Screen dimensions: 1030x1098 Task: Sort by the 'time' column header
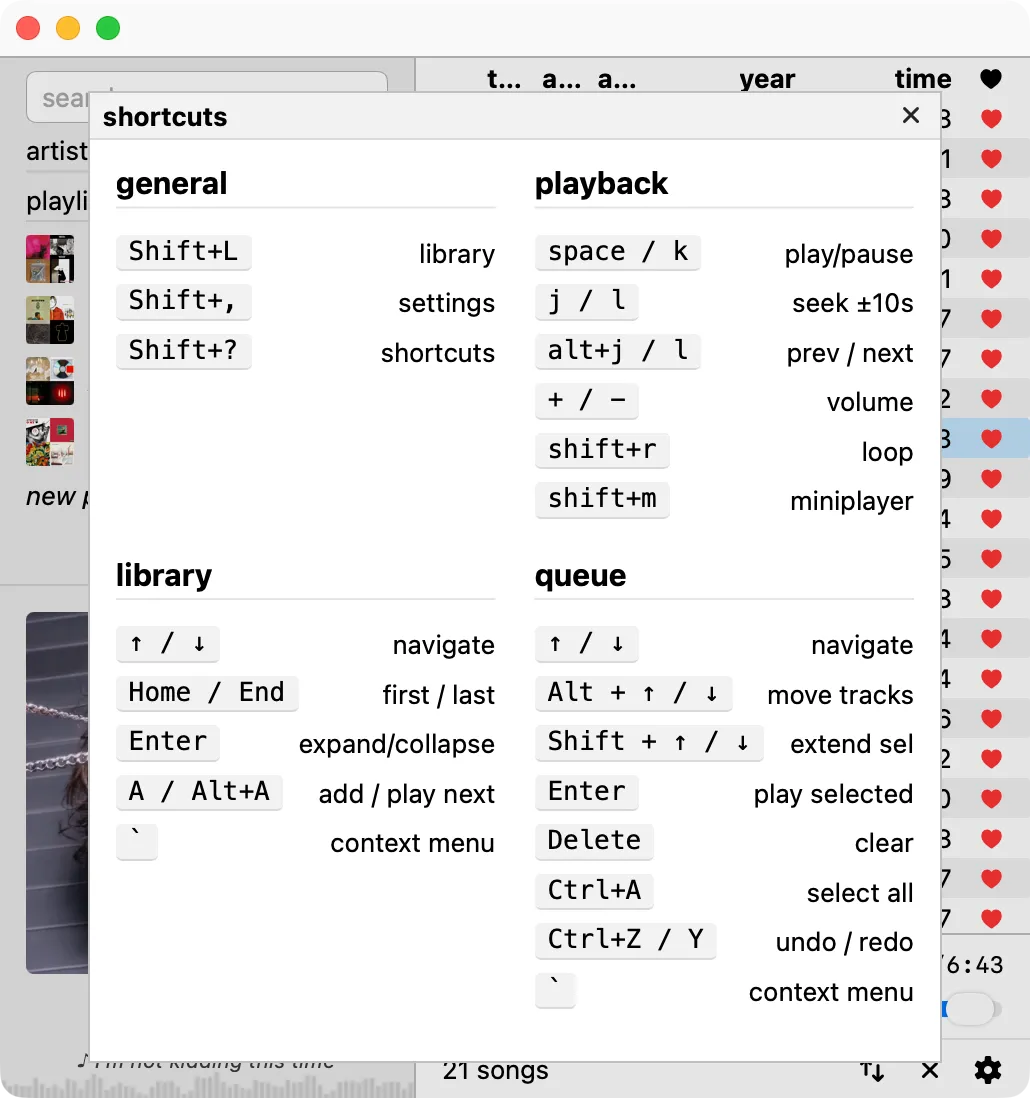[923, 78]
